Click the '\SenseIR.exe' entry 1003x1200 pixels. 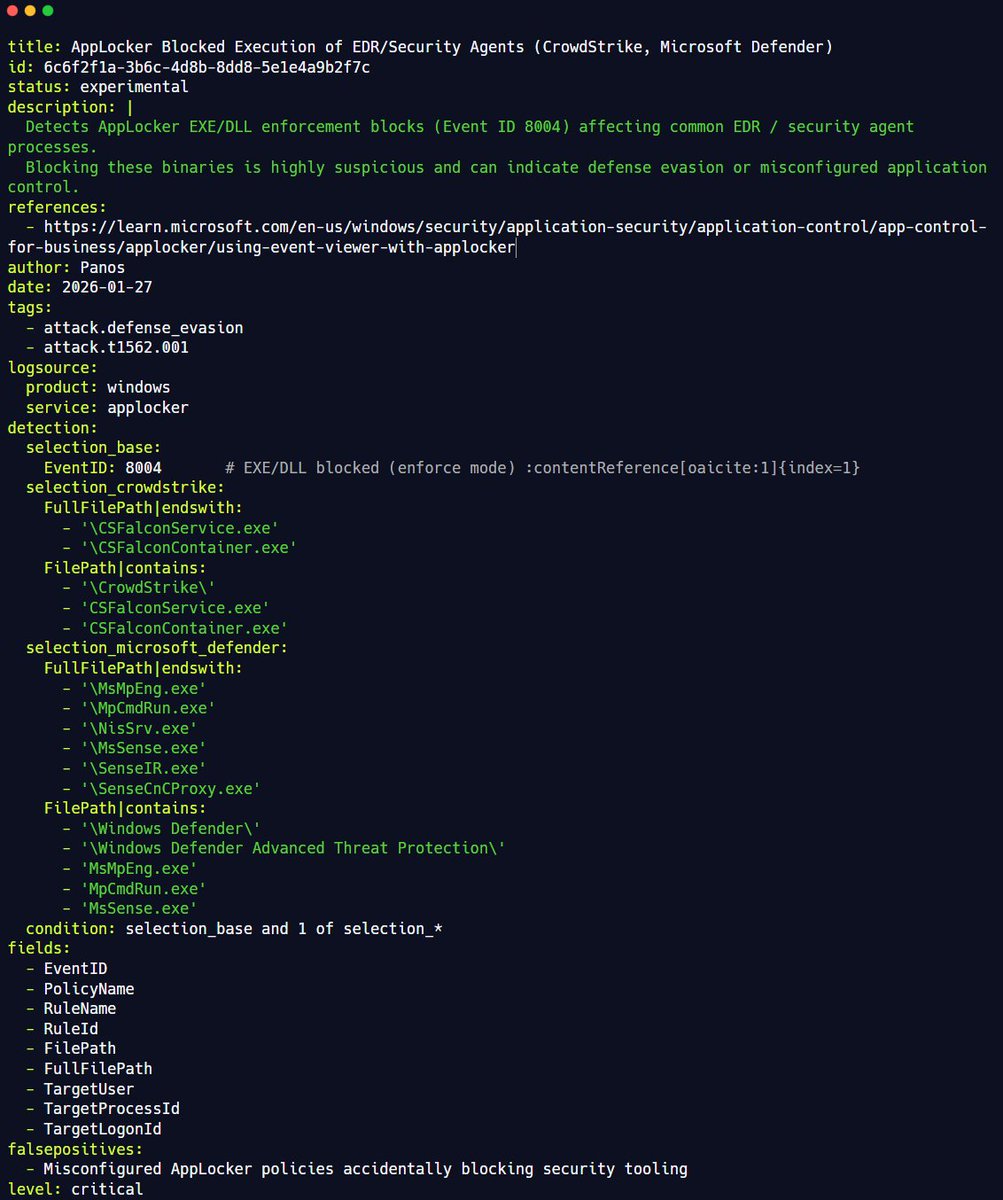pos(143,767)
